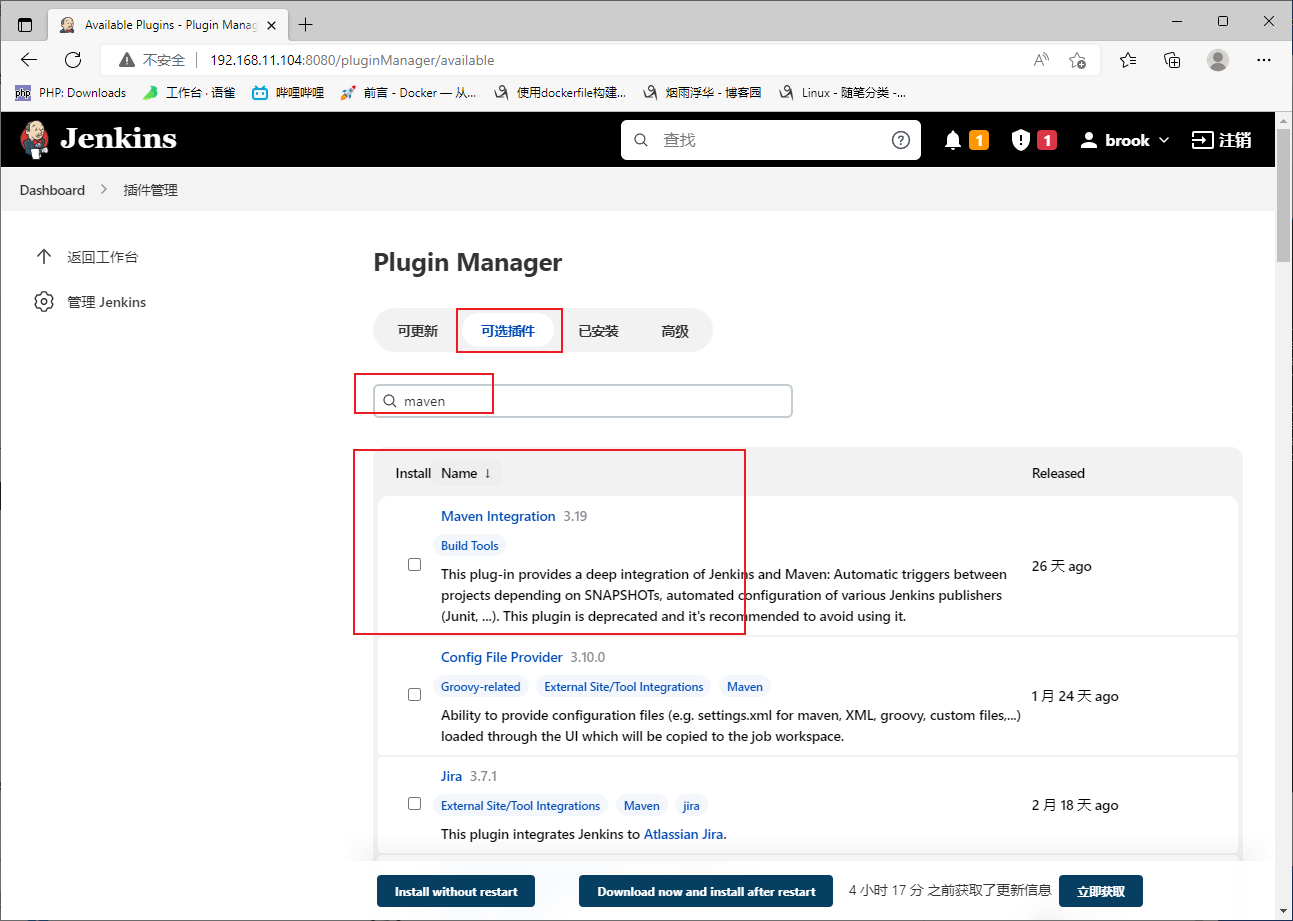Screen dimensions: 1293x921
Task: Open browser collections icon
Action: [1173, 60]
